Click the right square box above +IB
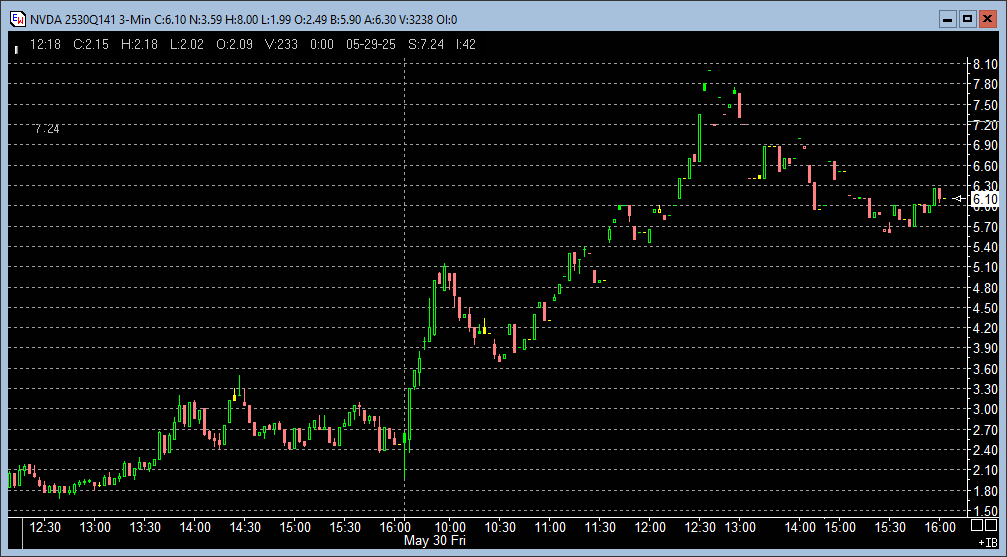This screenshot has width=1007, height=557. pos(991,526)
